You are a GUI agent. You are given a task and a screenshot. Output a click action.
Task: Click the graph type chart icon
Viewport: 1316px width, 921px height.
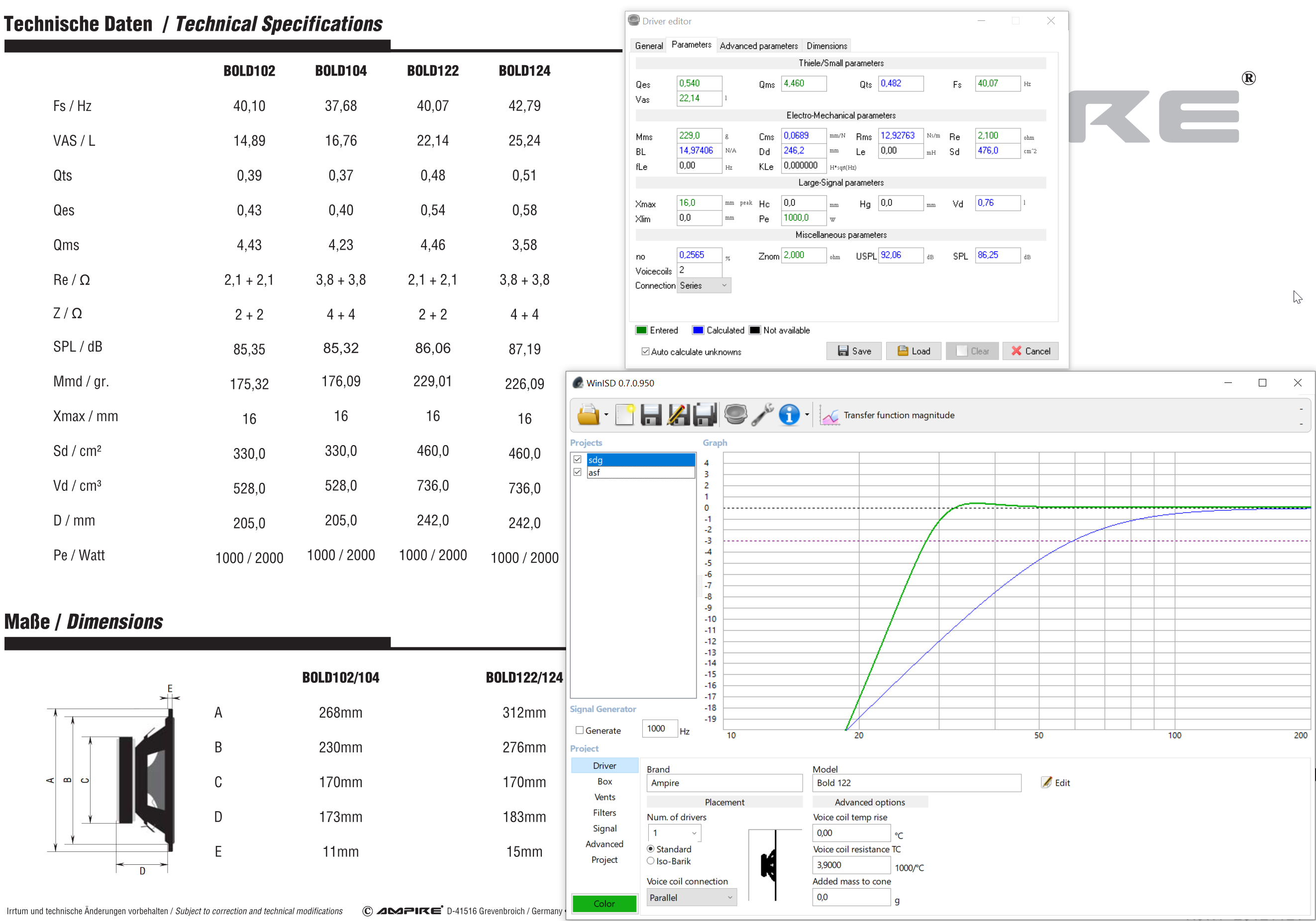coord(829,415)
